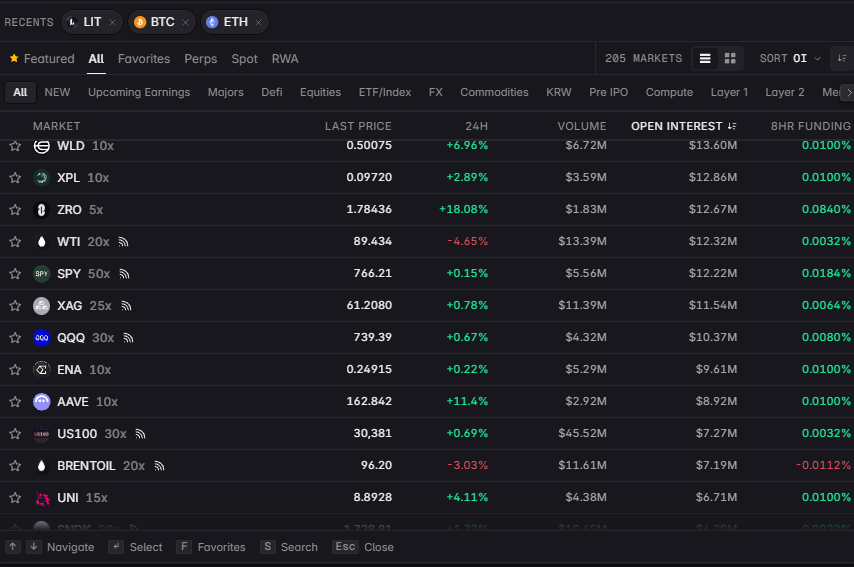
Task: Filter markets by Pre IPO
Action: pos(608,93)
